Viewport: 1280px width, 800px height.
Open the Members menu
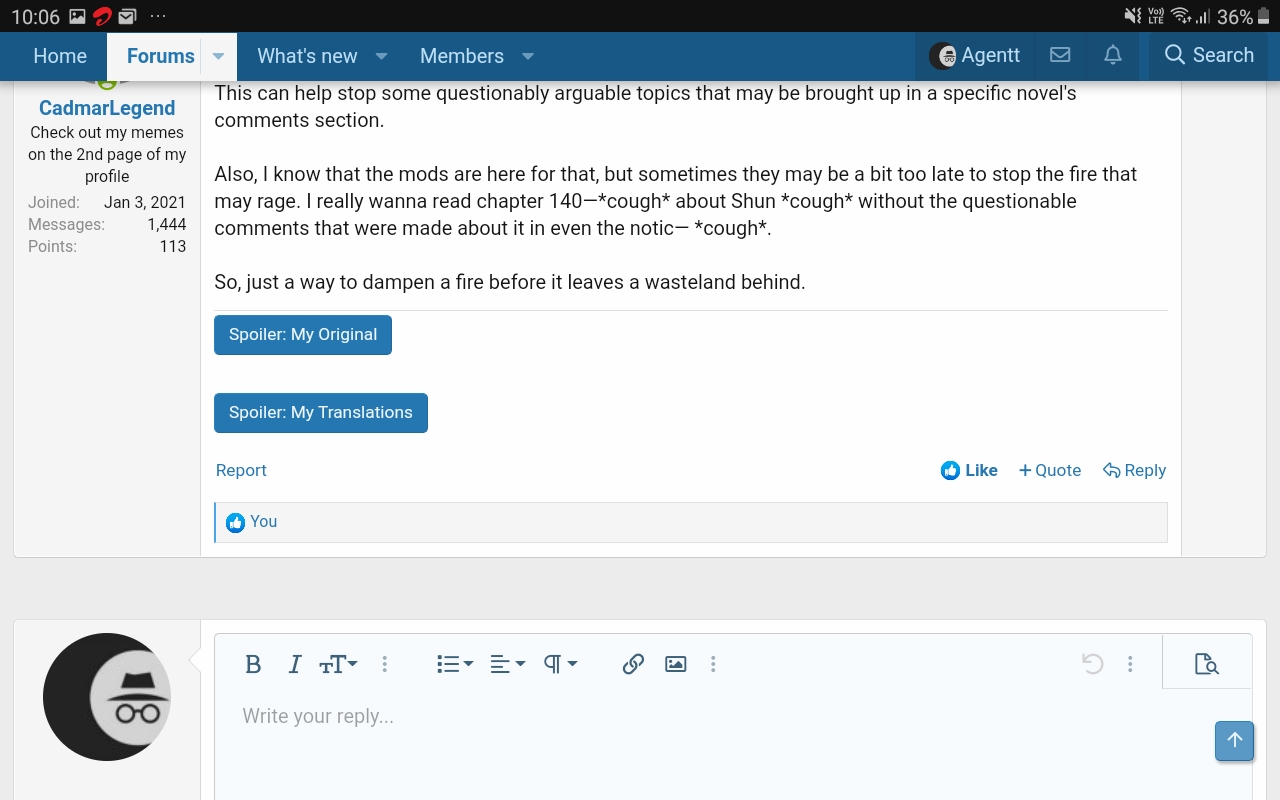coord(461,56)
